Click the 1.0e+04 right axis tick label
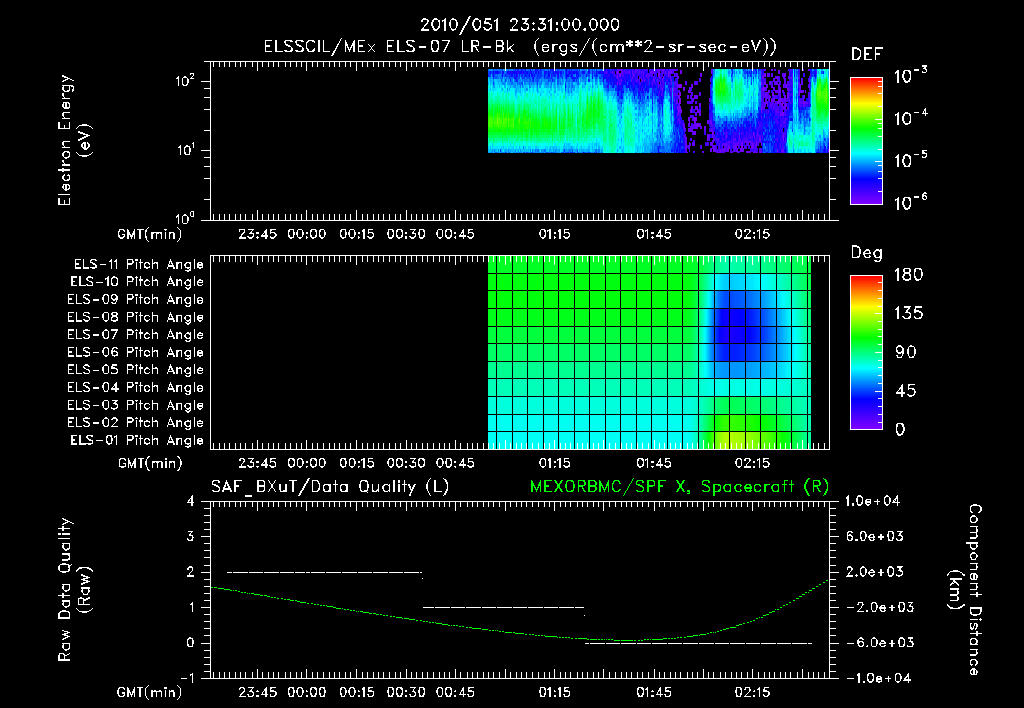The height and width of the screenshot is (708, 1024). [x=872, y=501]
